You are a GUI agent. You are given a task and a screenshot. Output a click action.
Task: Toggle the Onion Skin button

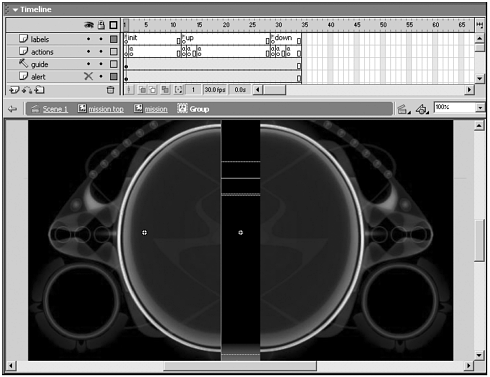143,90
